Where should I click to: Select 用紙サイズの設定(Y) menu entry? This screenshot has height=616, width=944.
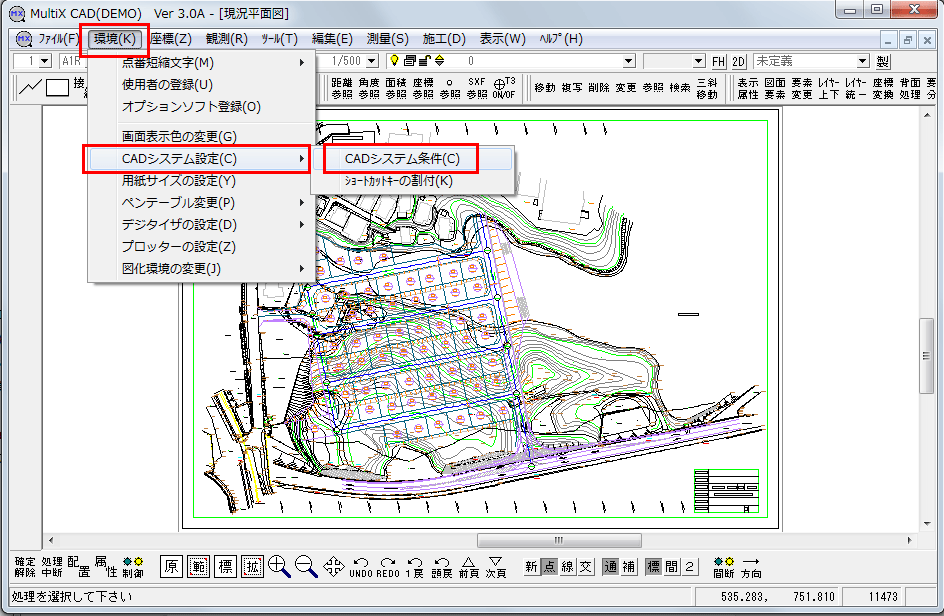tap(178, 181)
